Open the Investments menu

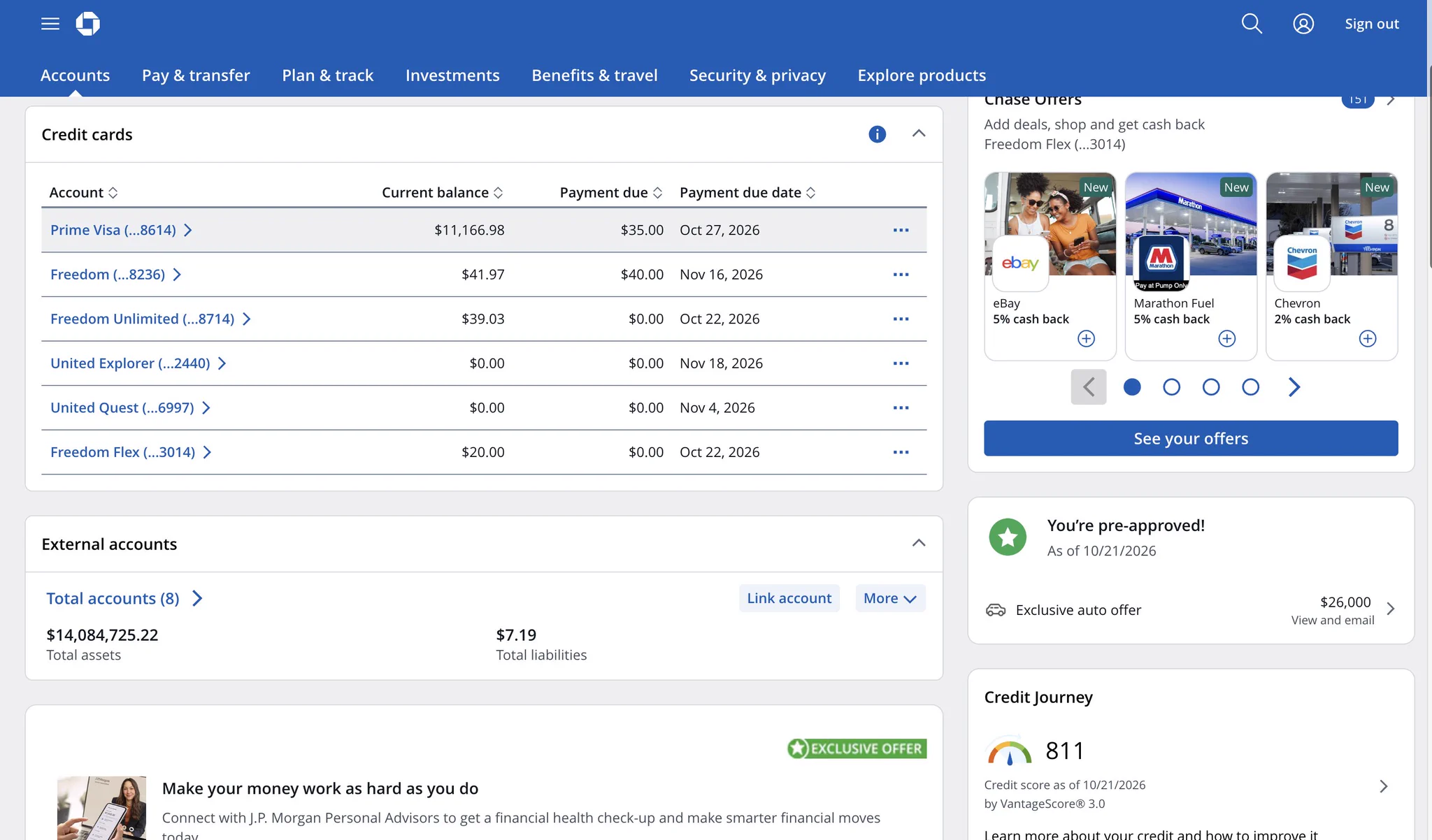(452, 75)
